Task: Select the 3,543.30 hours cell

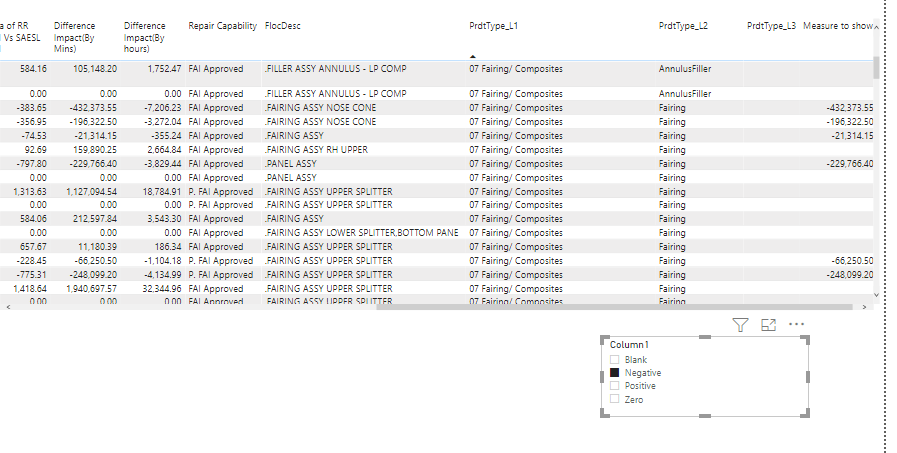Action: (165, 219)
